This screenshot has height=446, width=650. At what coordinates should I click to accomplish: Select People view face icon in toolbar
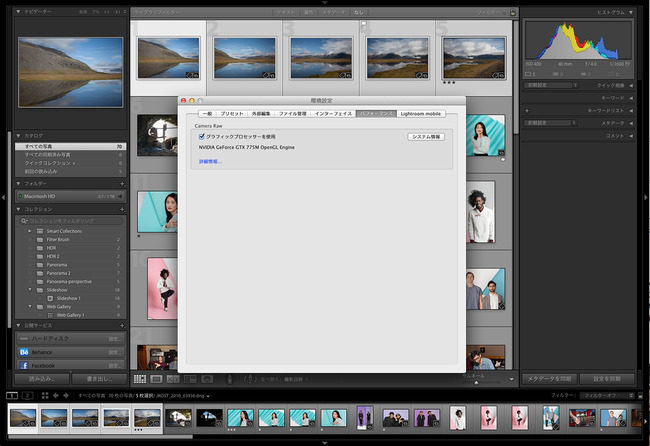click(207, 379)
